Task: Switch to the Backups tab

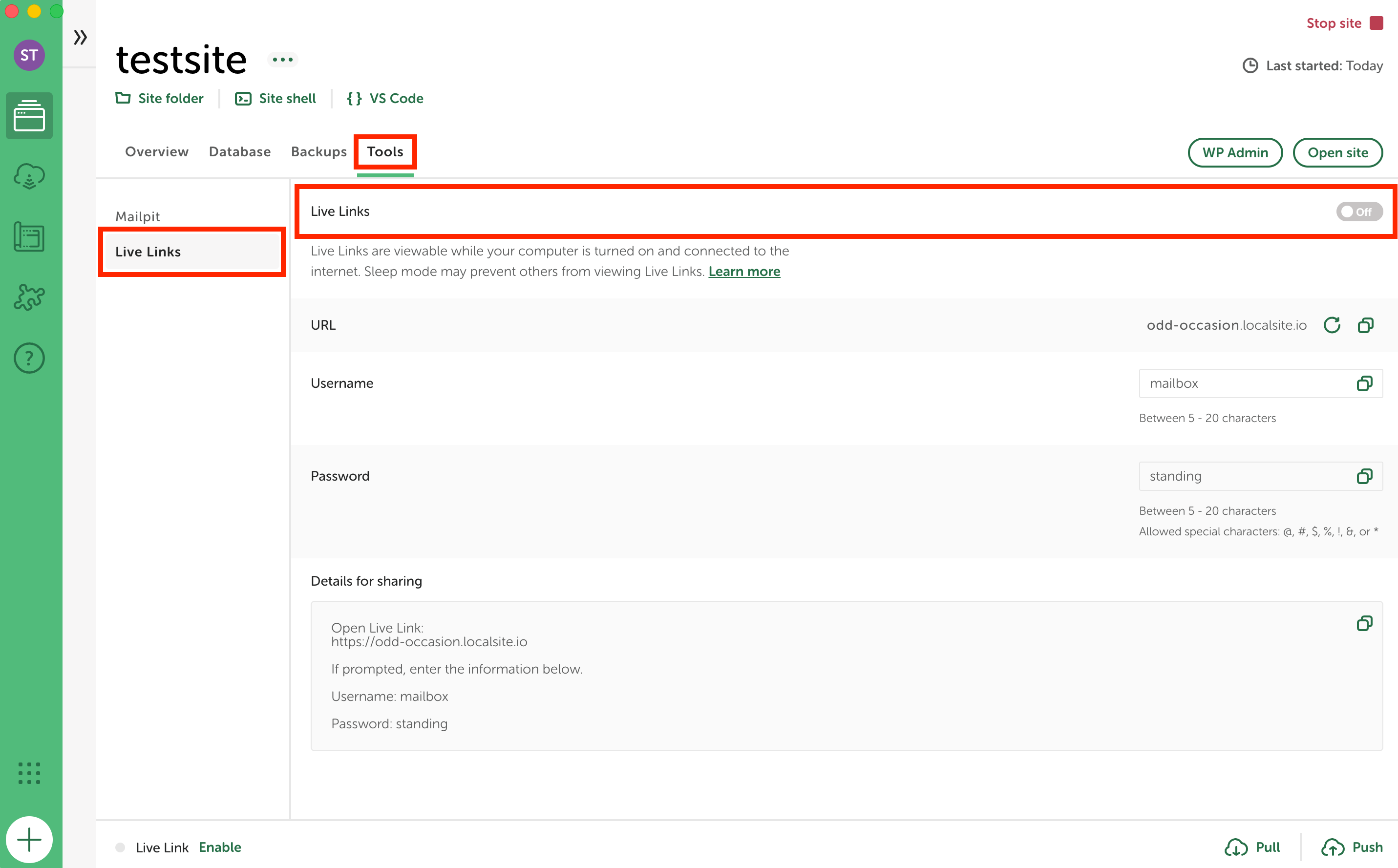Action: tap(319, 151)
